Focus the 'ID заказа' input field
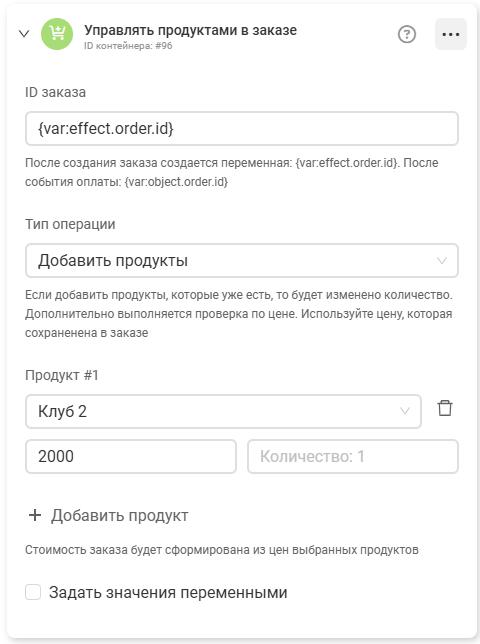This screenshot has width=480, height=644. (242, 129)
